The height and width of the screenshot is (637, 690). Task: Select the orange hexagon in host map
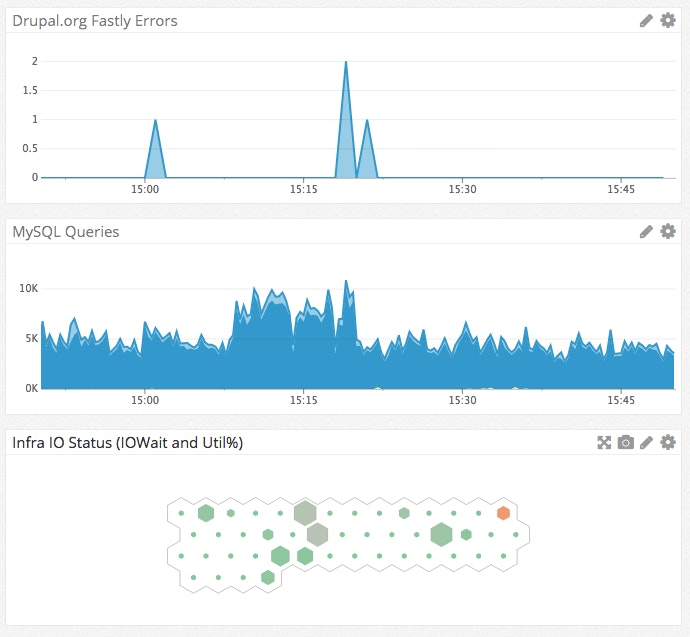click(503, 513)
